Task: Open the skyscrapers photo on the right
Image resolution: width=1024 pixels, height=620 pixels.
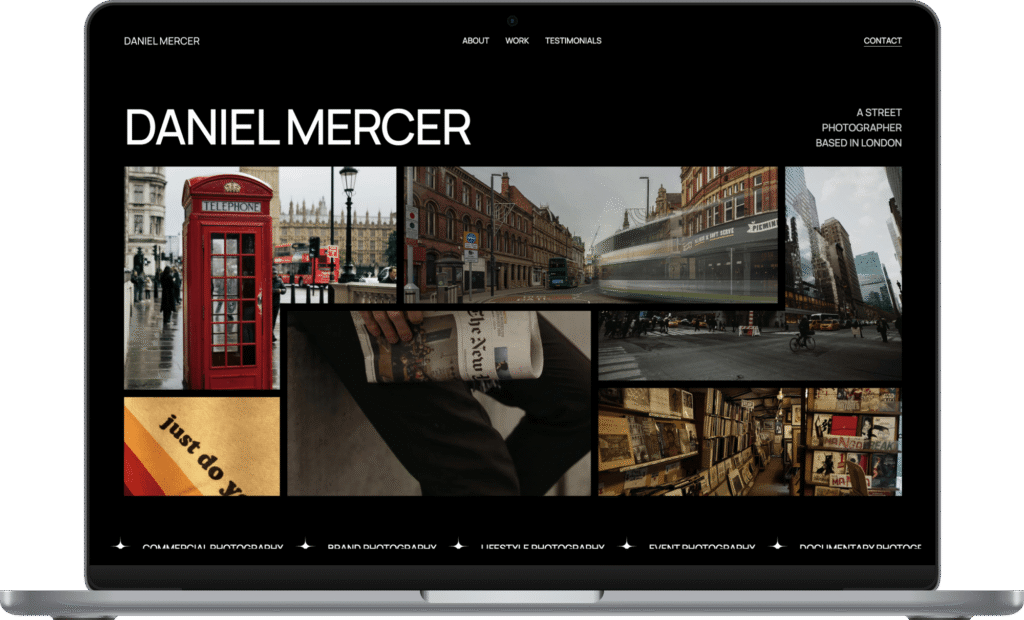Action: [x=843, y=238]
